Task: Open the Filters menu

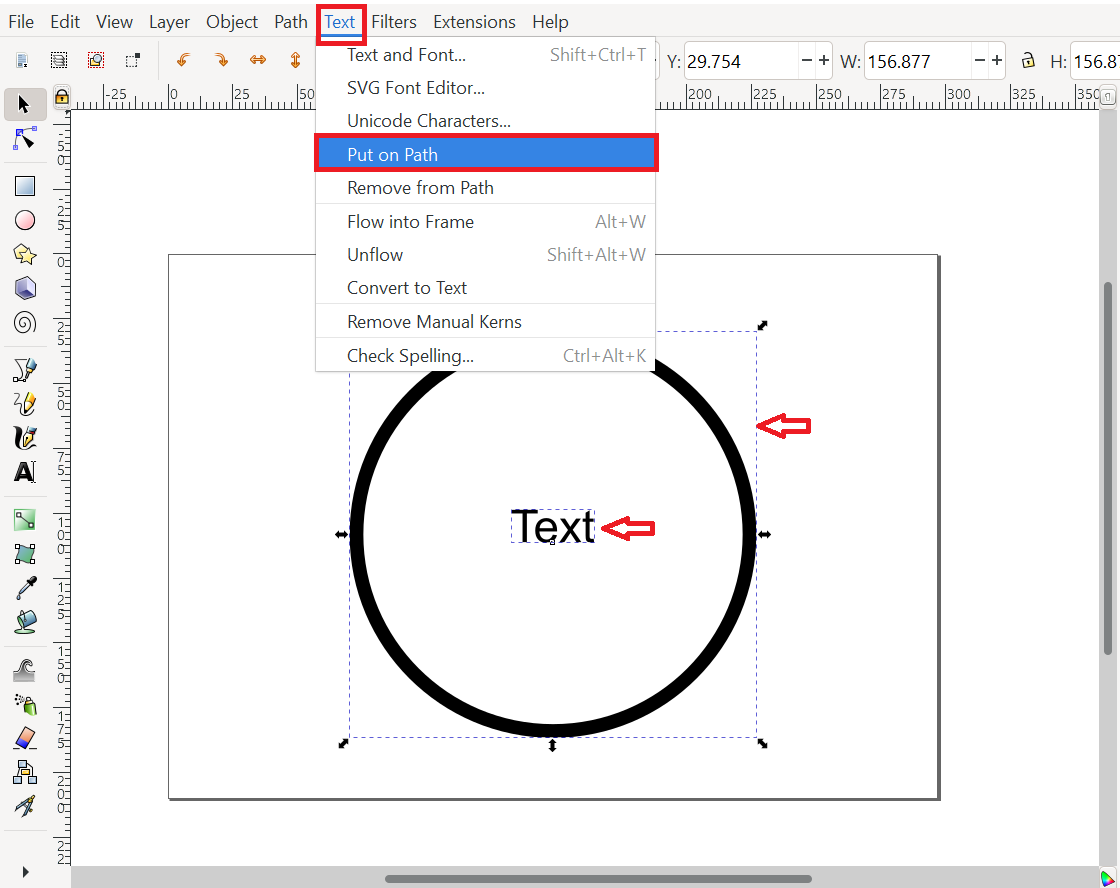Action: (394, 21)
